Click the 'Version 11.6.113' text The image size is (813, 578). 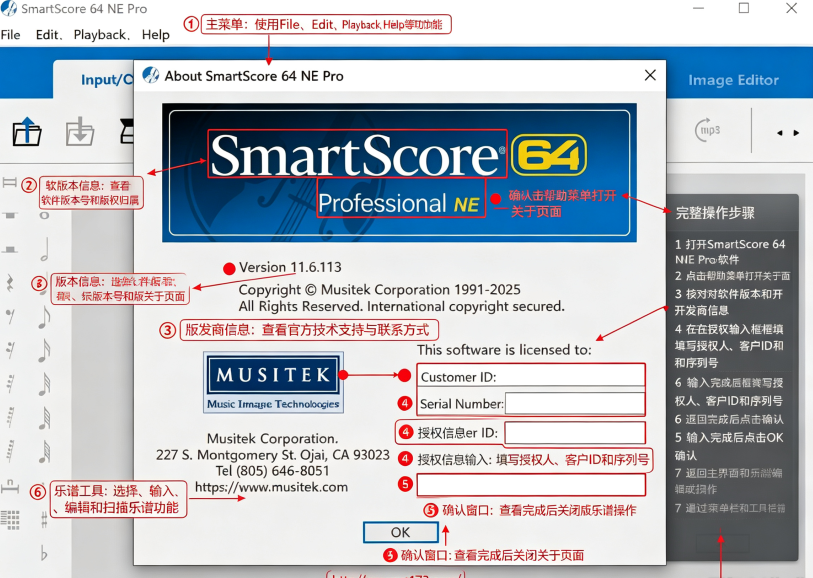[290, 267]
